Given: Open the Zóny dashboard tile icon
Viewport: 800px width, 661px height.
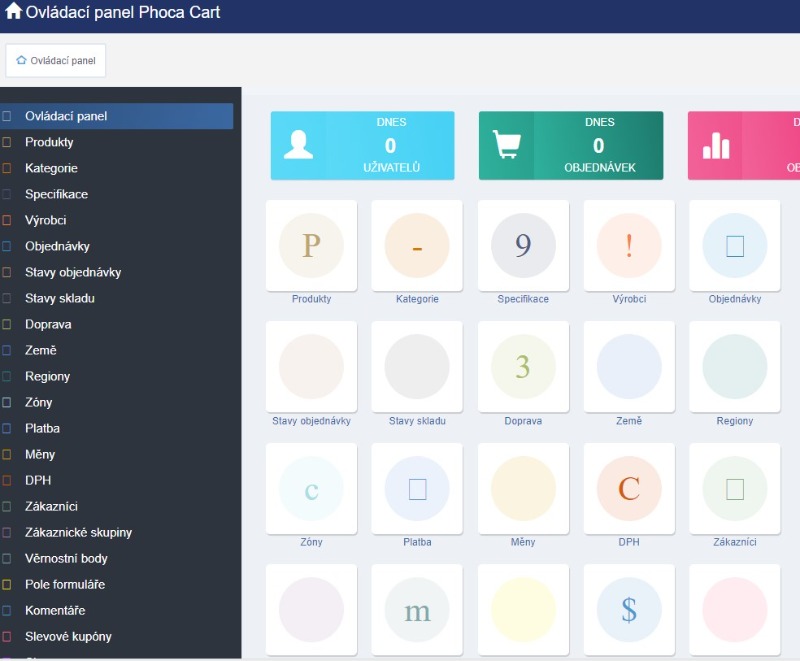Looking at the screenshot, I should tap(311, 489).
